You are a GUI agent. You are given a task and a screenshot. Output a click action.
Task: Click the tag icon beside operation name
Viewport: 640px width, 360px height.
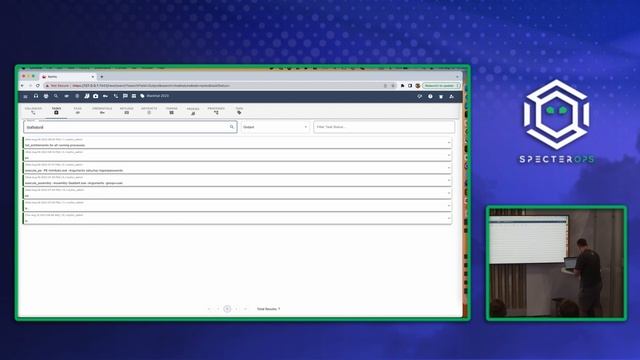click(x=142, y=96)
